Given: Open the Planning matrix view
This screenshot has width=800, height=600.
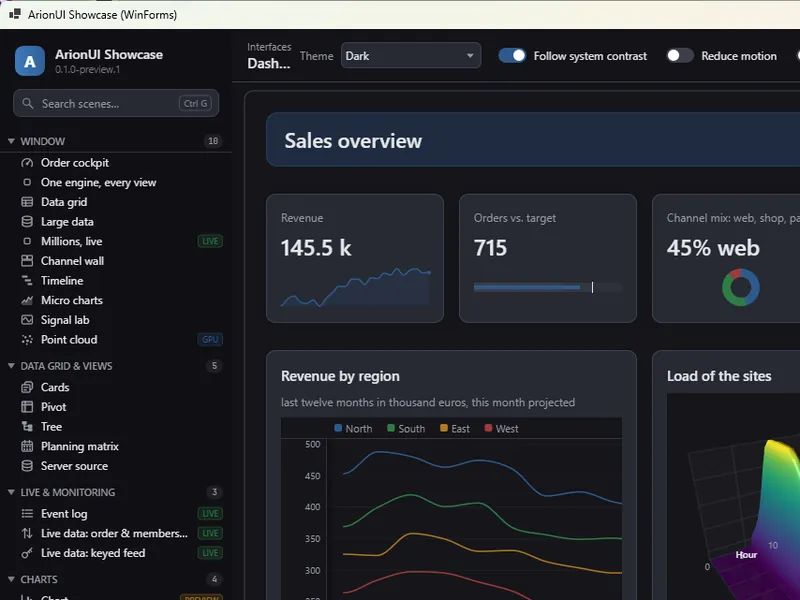Looking at the screenshot, I should [80, 446].
